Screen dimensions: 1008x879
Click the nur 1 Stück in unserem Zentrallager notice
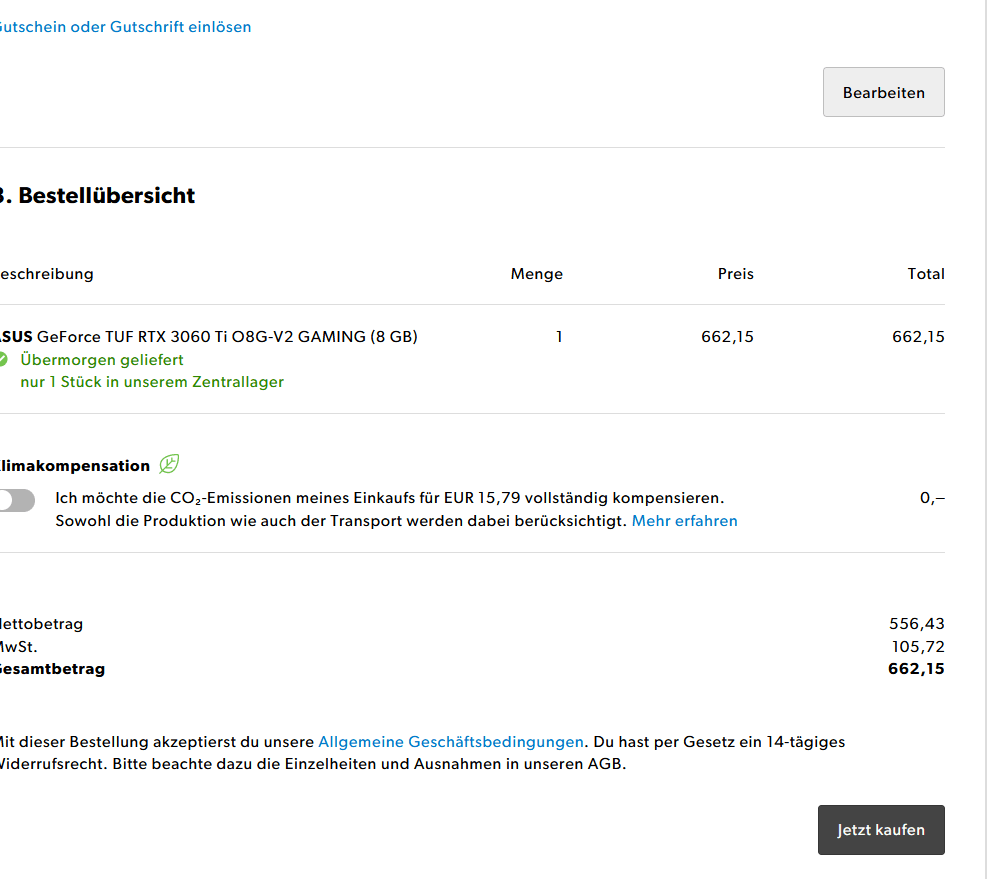tap(152, 382)
